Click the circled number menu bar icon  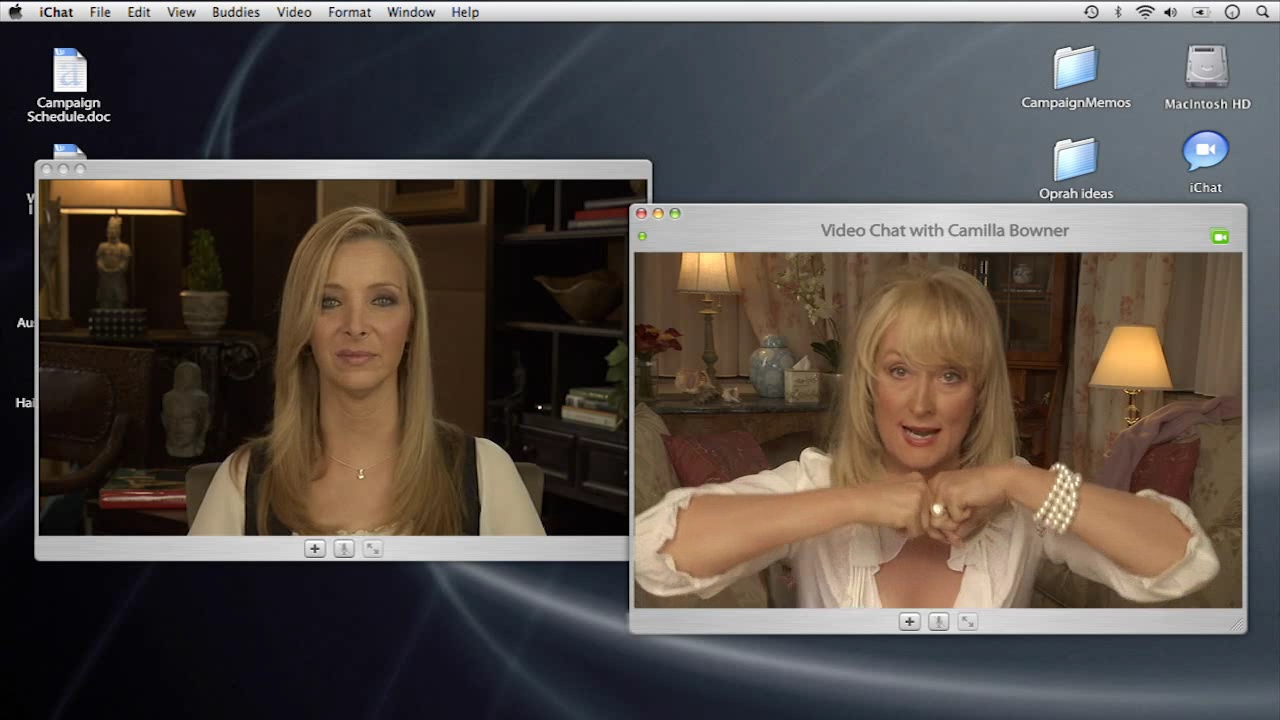tap(1232, 12)
